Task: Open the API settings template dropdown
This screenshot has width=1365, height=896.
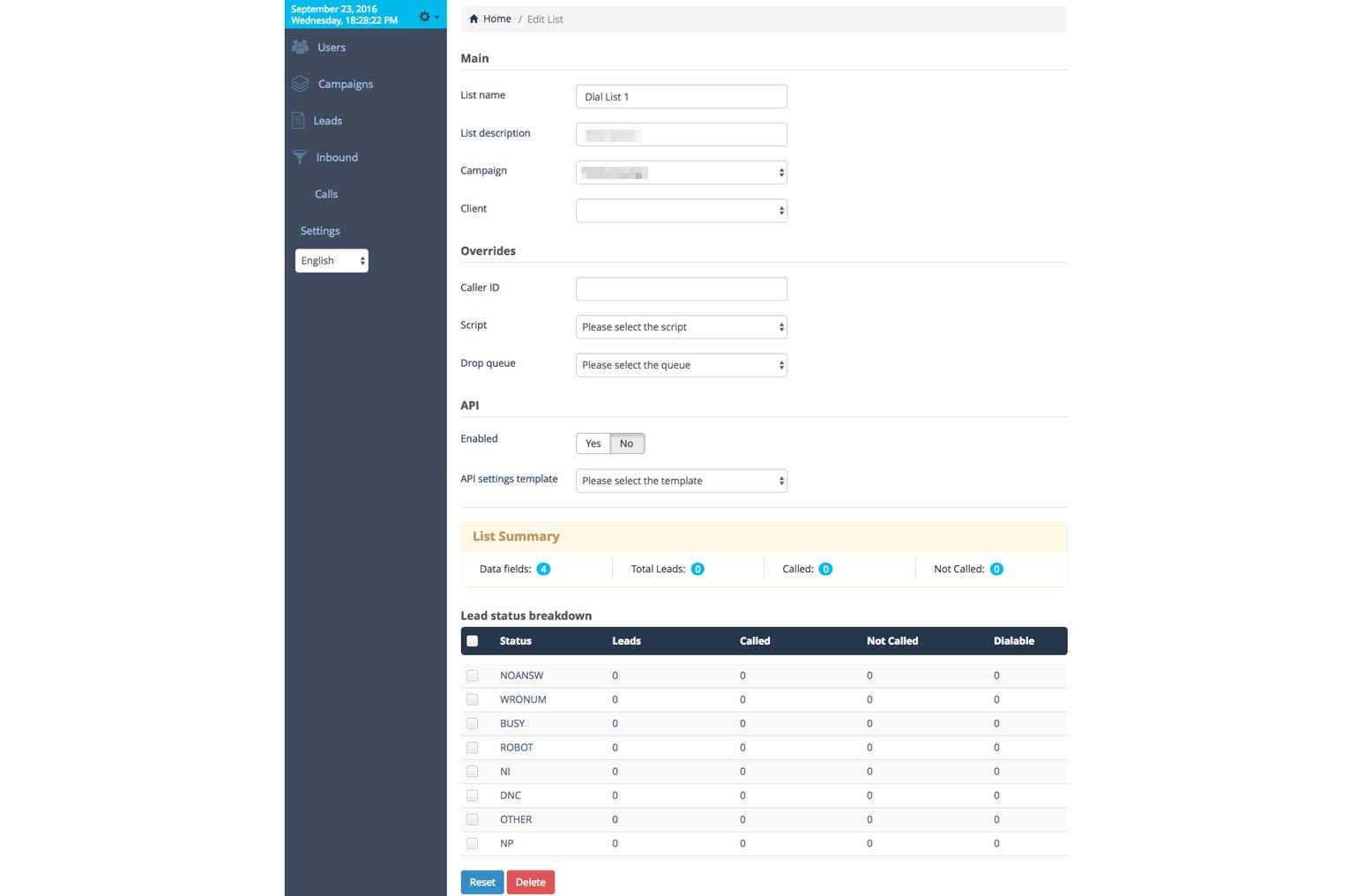Action: [x=681, y=481]
